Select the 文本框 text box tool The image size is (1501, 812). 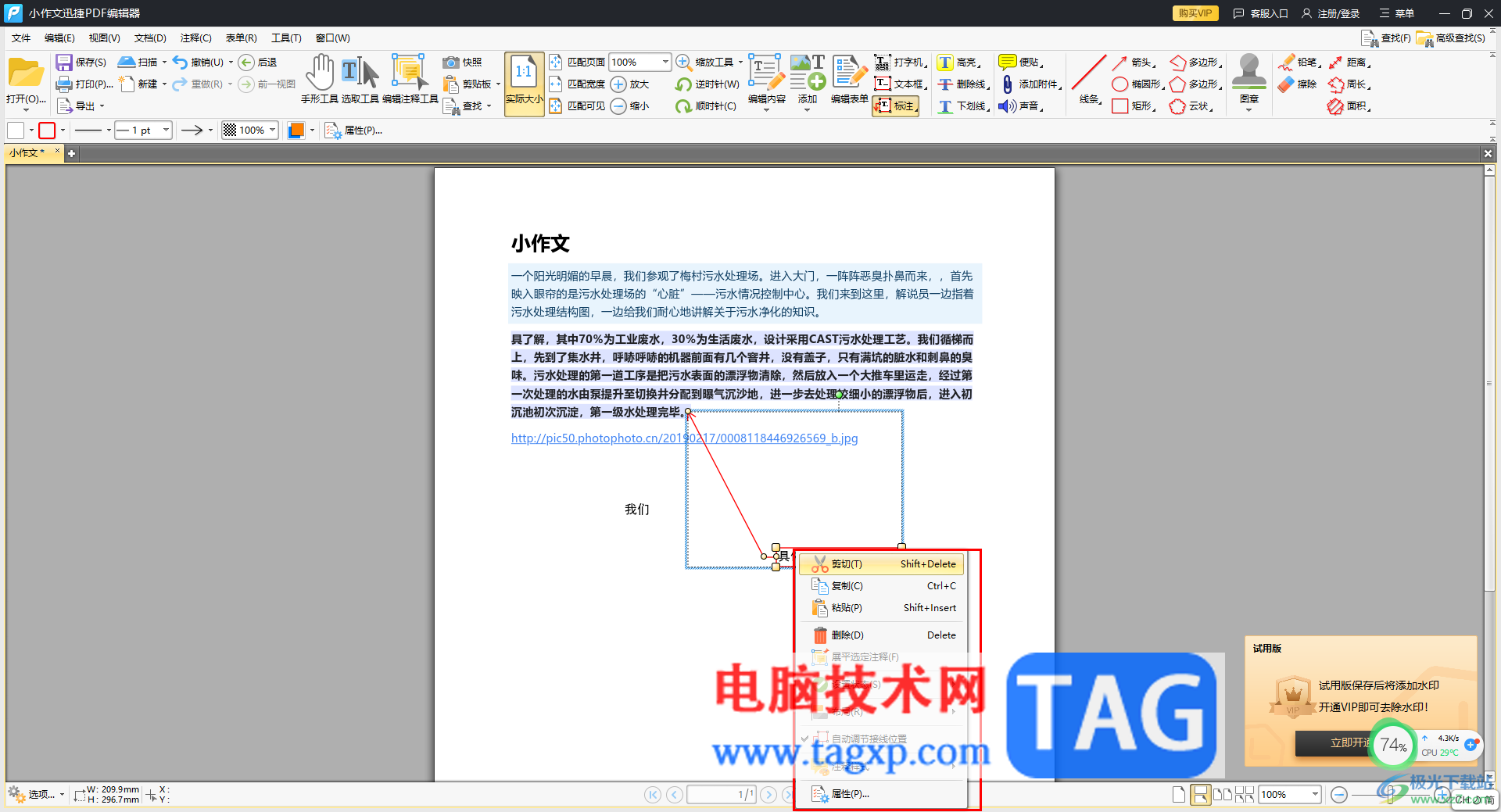900,84
